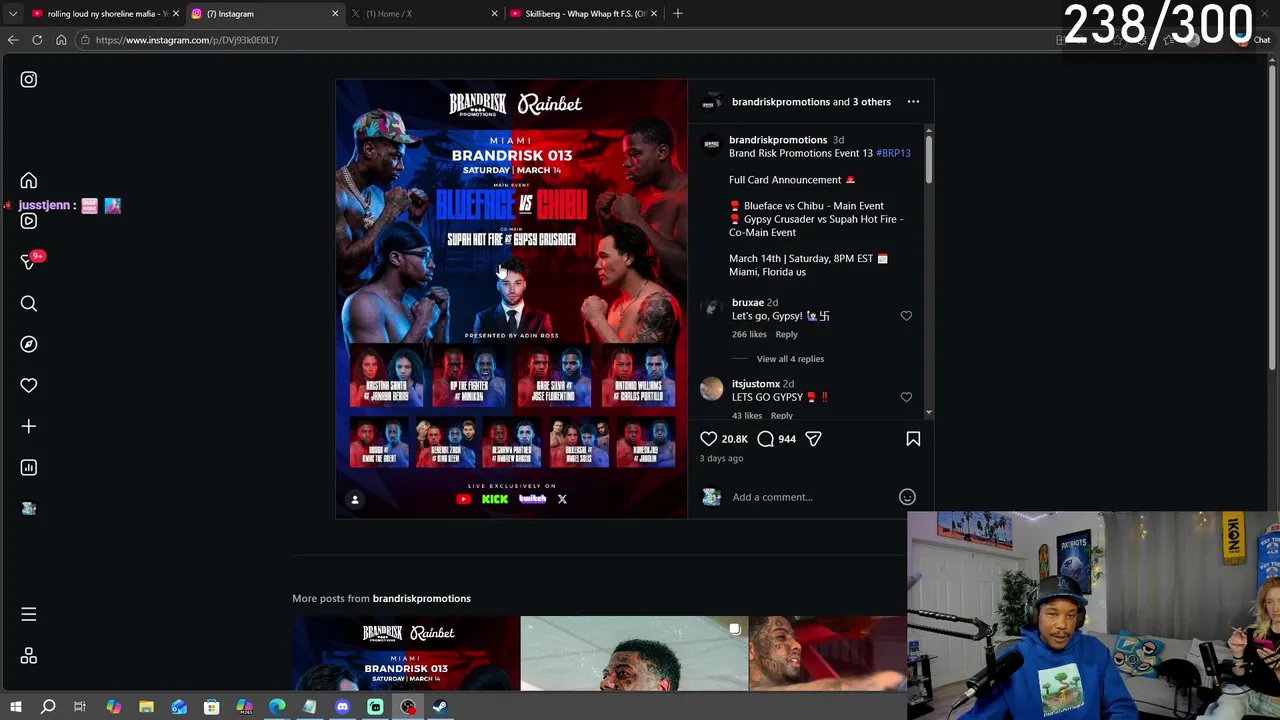The width and height of the screenshot is (1280, 720).
Task: Open the tab list dropdown arrow
Action: (x=13, y=13)
